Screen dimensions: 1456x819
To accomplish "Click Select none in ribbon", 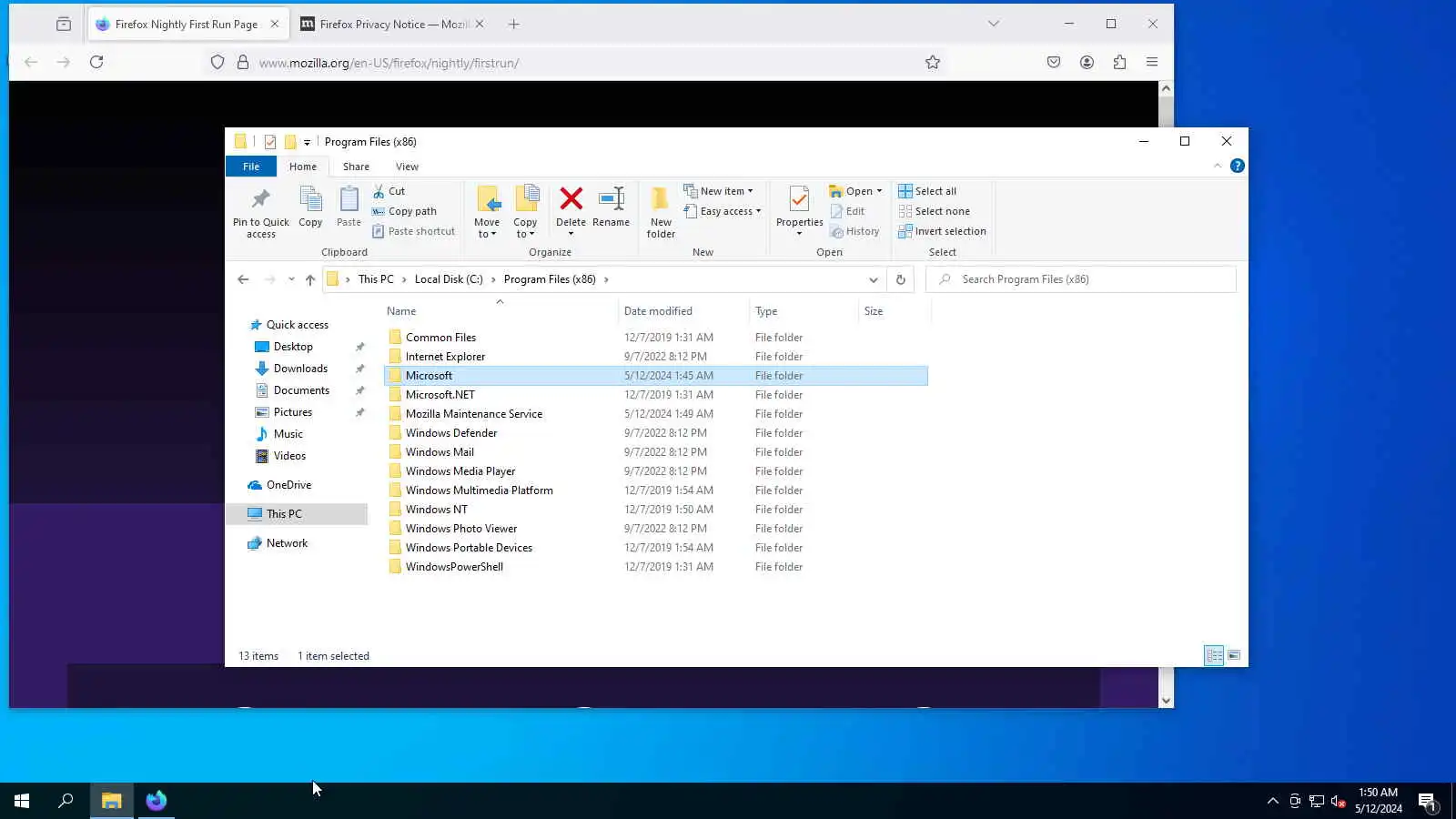I will (934, 211).
